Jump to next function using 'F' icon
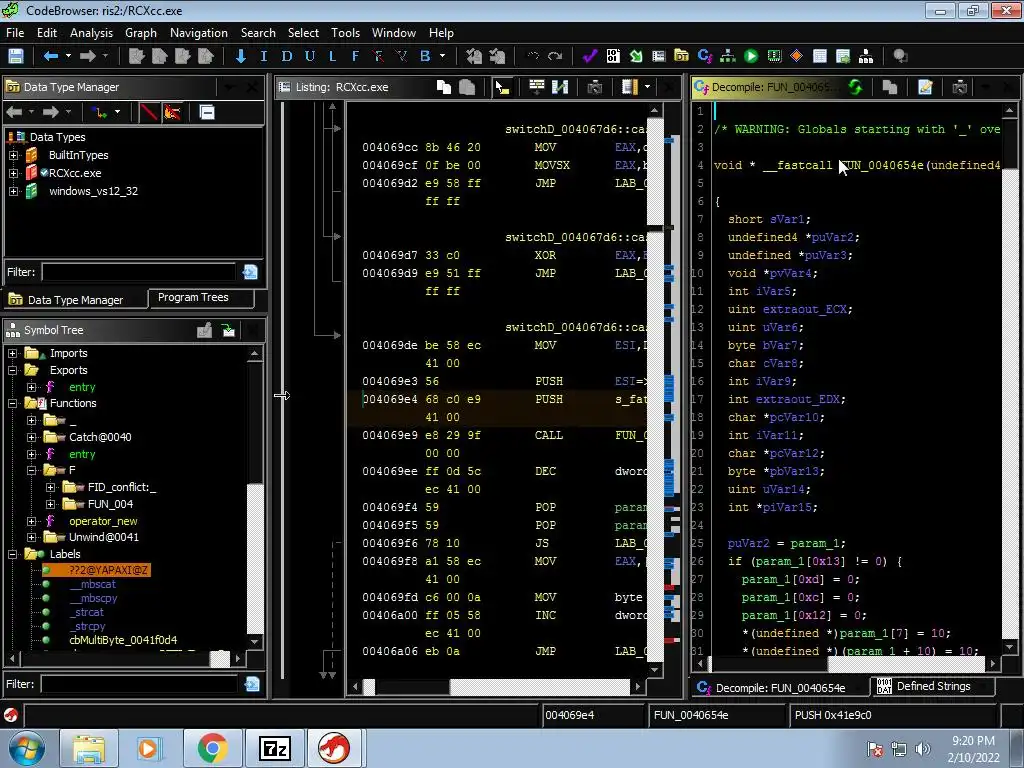Screen dimensions: 1024x768 355,56
